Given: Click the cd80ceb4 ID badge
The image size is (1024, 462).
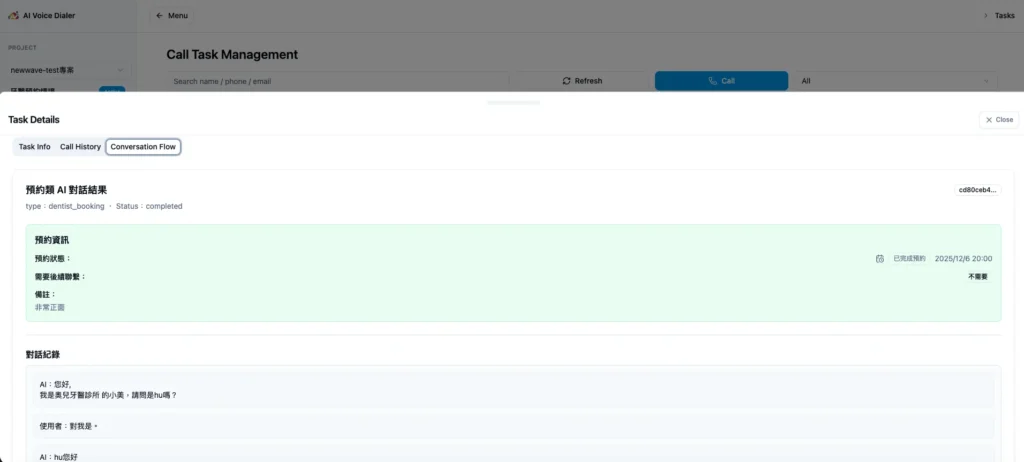Looking at the screenshot, I should (977, 189).
